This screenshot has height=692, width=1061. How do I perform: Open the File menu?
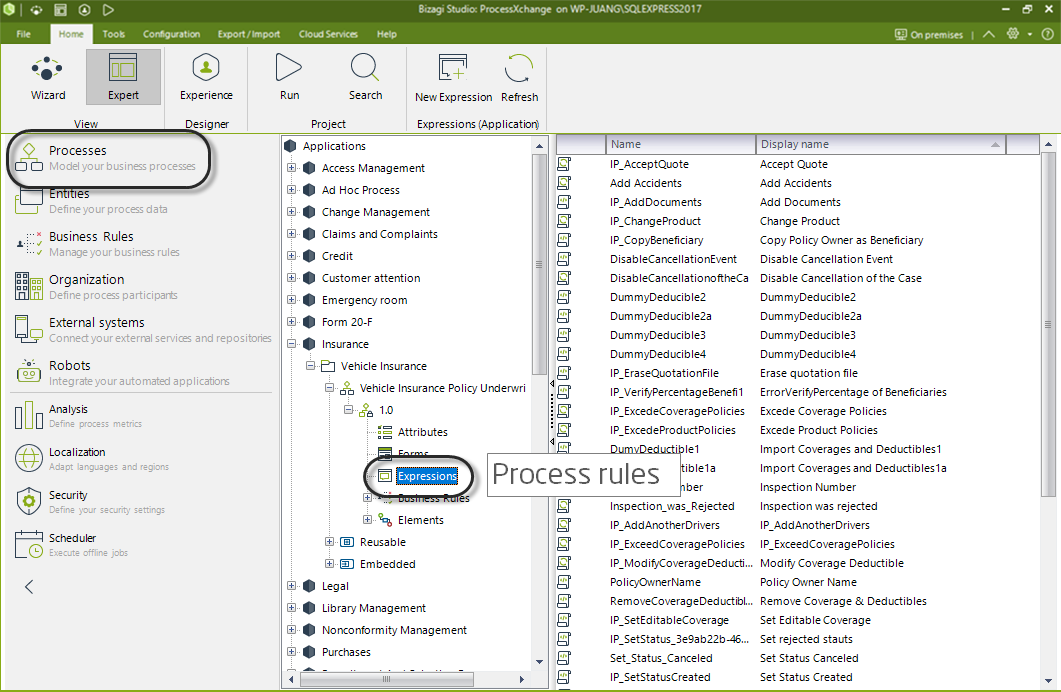(24, 34)
